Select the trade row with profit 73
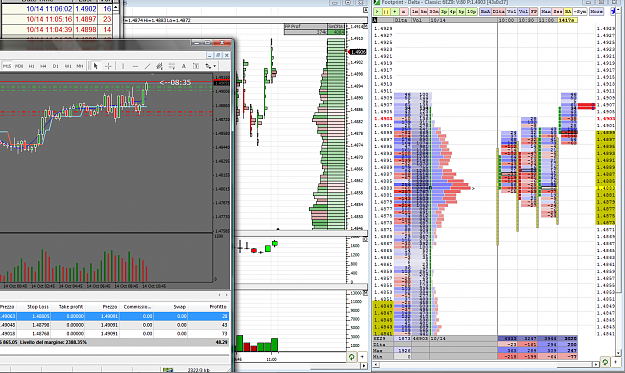 click(x=114, y=334)
